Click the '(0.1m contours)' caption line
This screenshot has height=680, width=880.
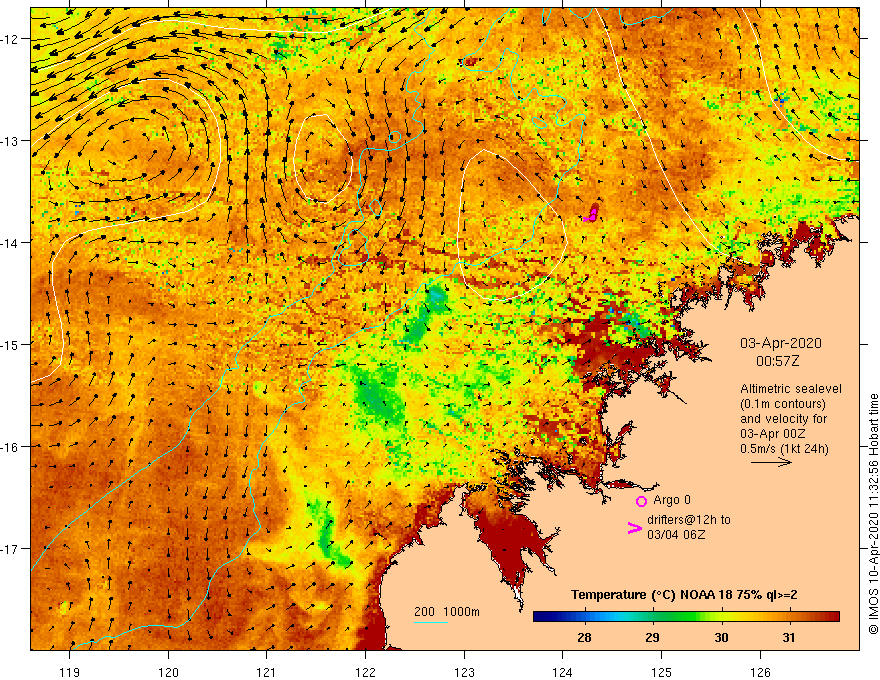tap(783, 404)
